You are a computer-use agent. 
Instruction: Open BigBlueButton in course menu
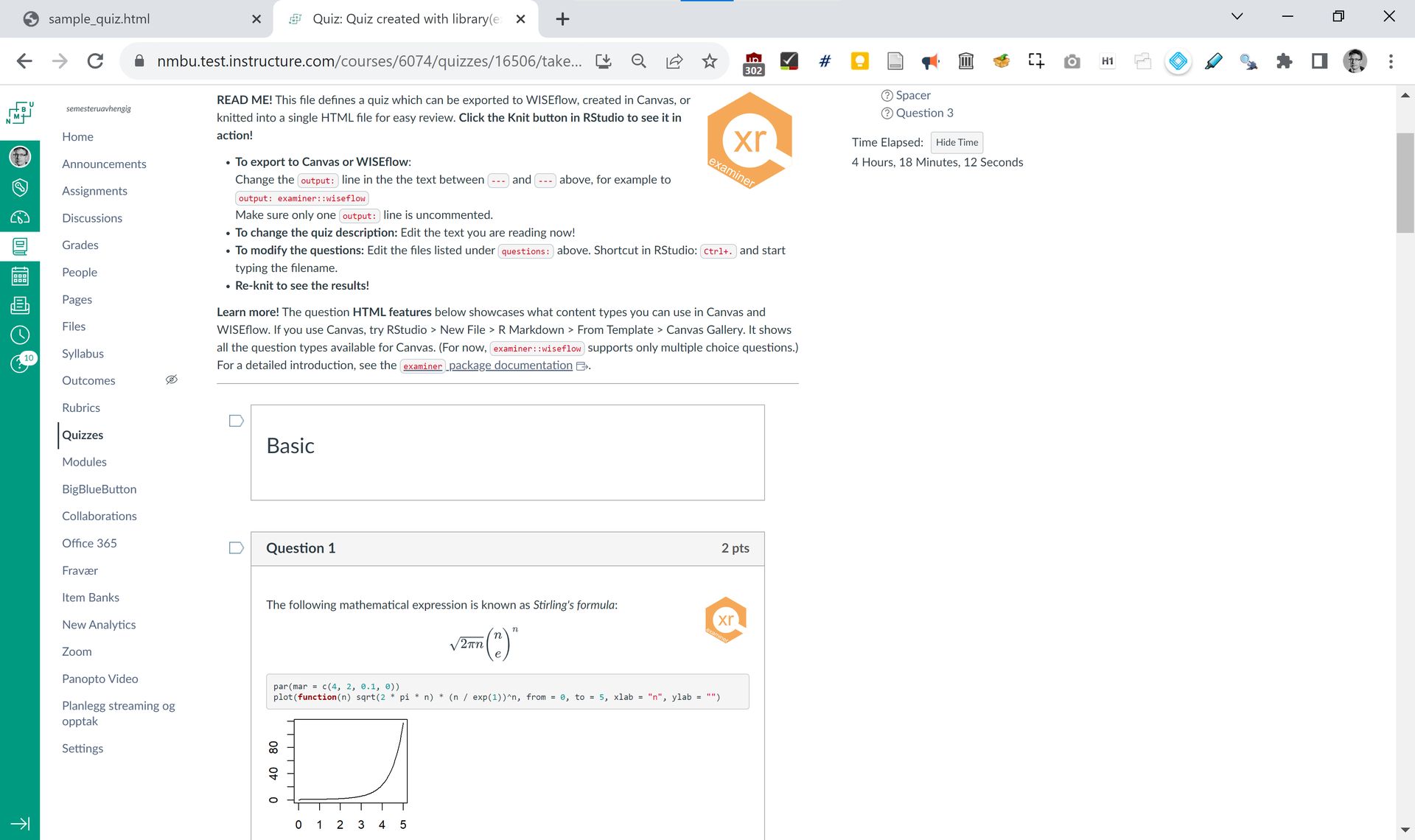coord(99,489)
